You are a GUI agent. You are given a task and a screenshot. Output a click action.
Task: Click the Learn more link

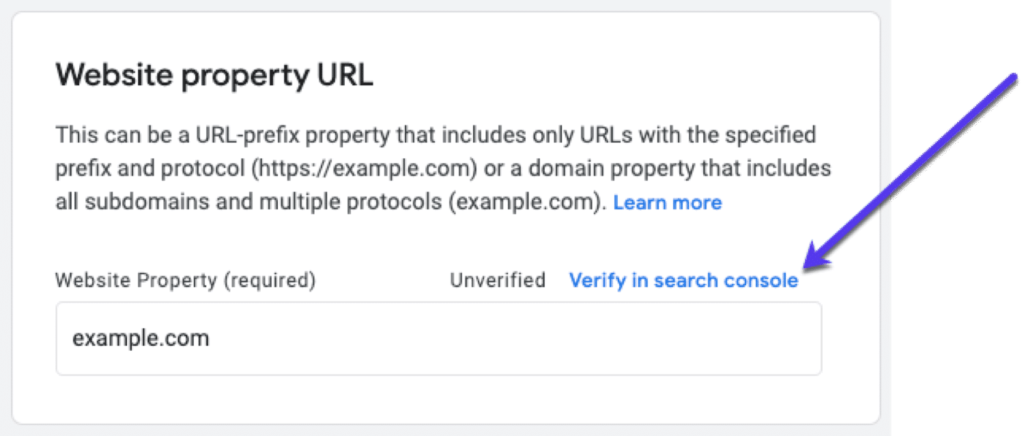(667, 203)
